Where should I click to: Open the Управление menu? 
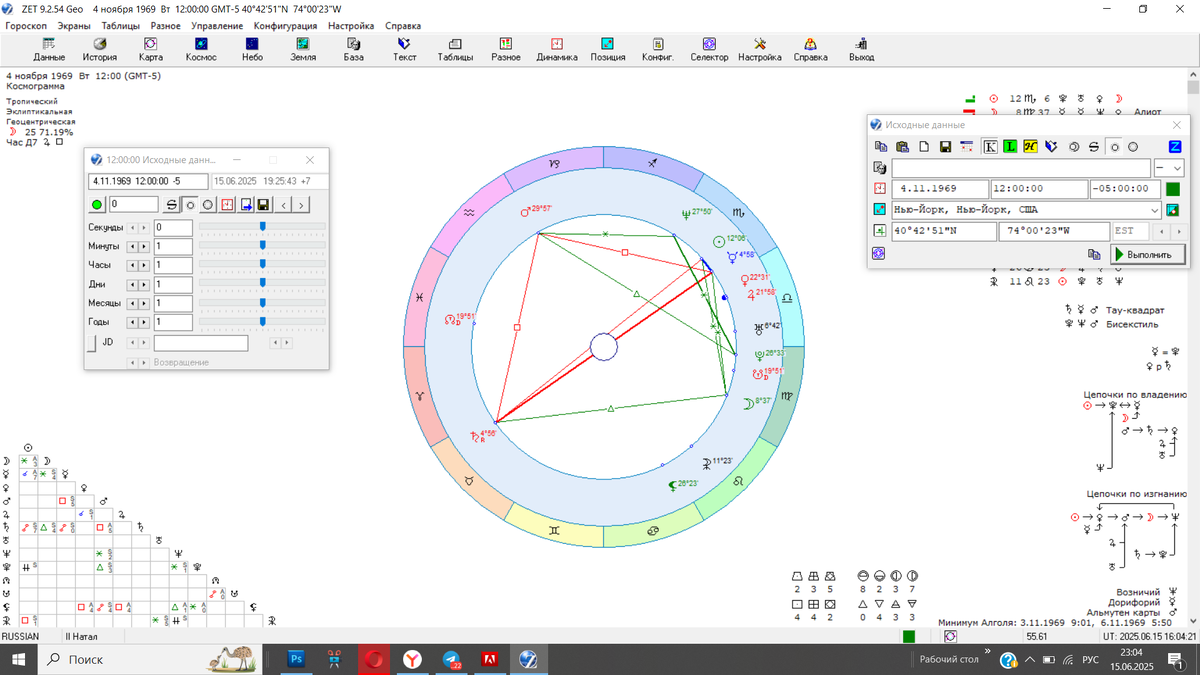coord(217,26)
